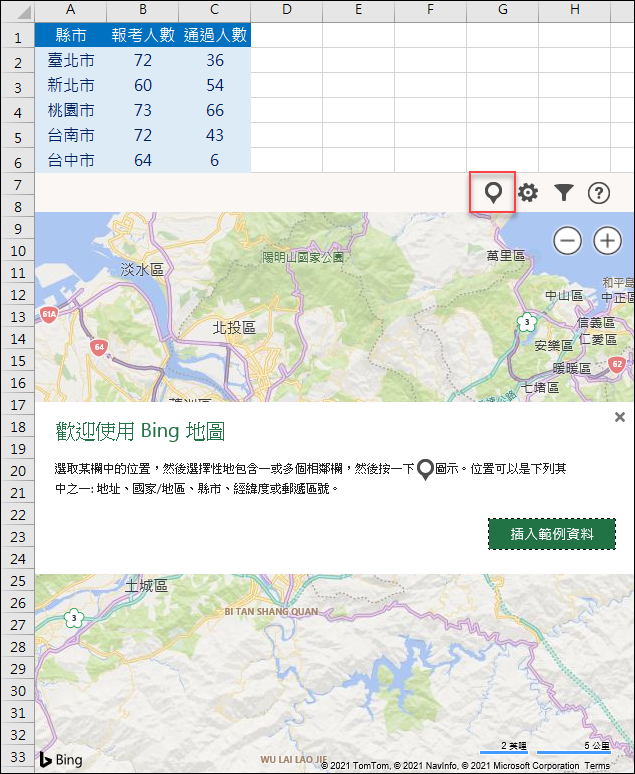This screenshot has width=635, height=774.
Task: Click the 七堵區 label on the map
Action: (540, 387)
